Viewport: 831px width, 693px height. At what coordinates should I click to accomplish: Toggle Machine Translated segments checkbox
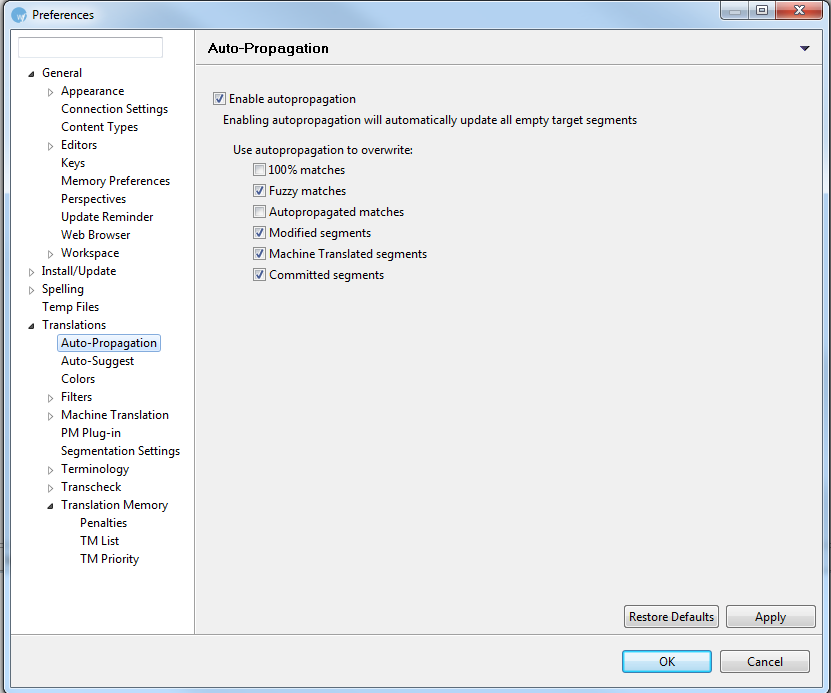[x=259, y=254]
